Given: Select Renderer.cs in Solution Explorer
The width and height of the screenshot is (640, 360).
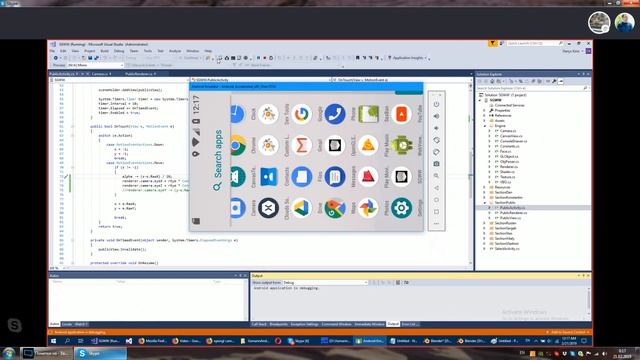Looking at the screenshot, I should pyautogui.click(x=509, y=167).
